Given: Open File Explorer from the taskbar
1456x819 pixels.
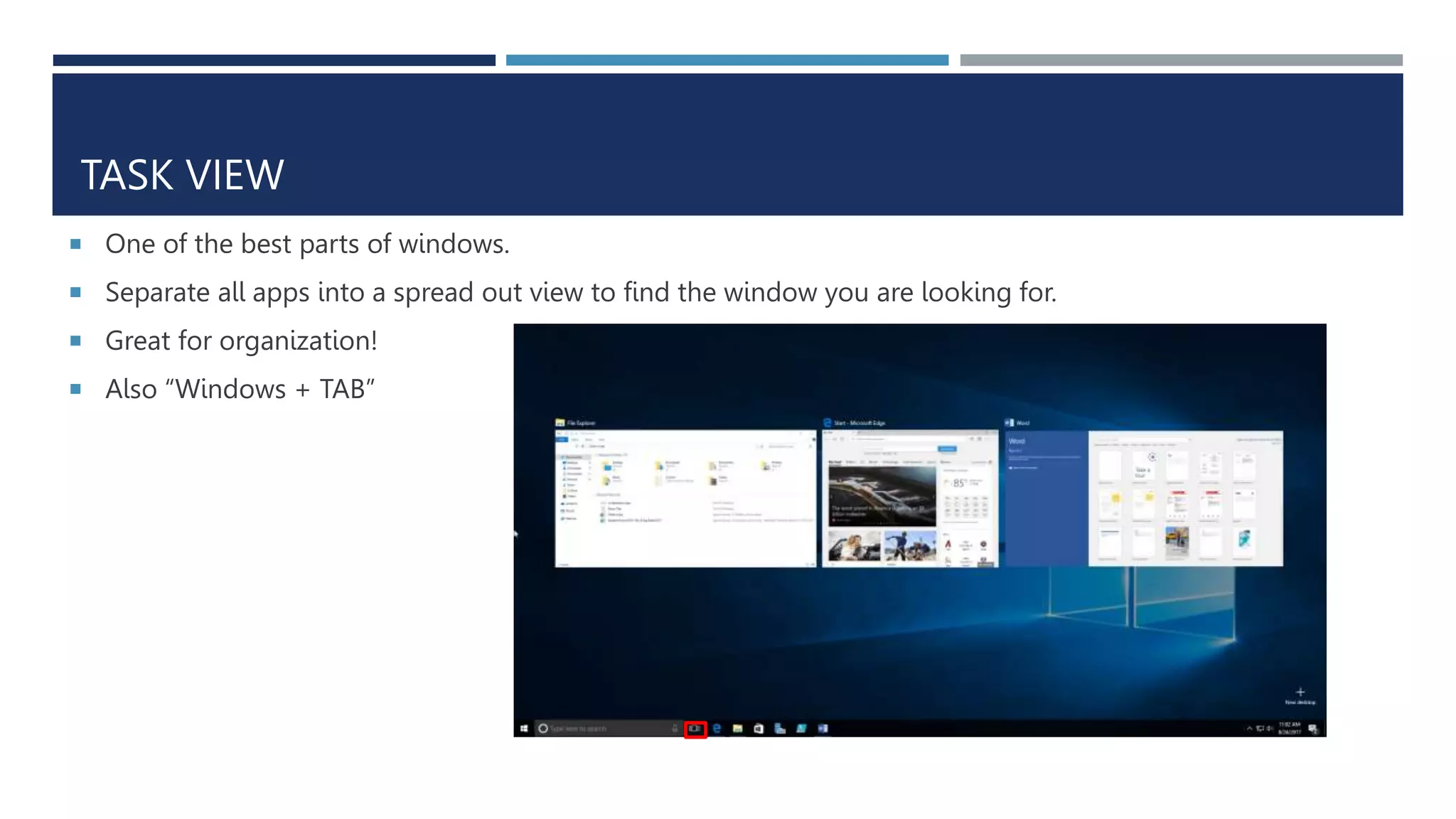Looking at the screenshot, I should pos(738,728).
